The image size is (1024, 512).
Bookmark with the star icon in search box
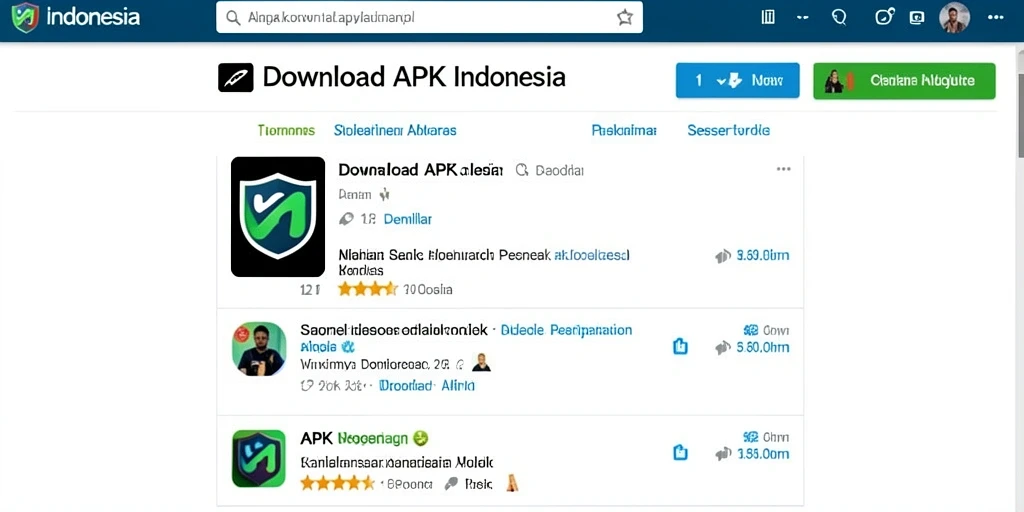(624, 18)
